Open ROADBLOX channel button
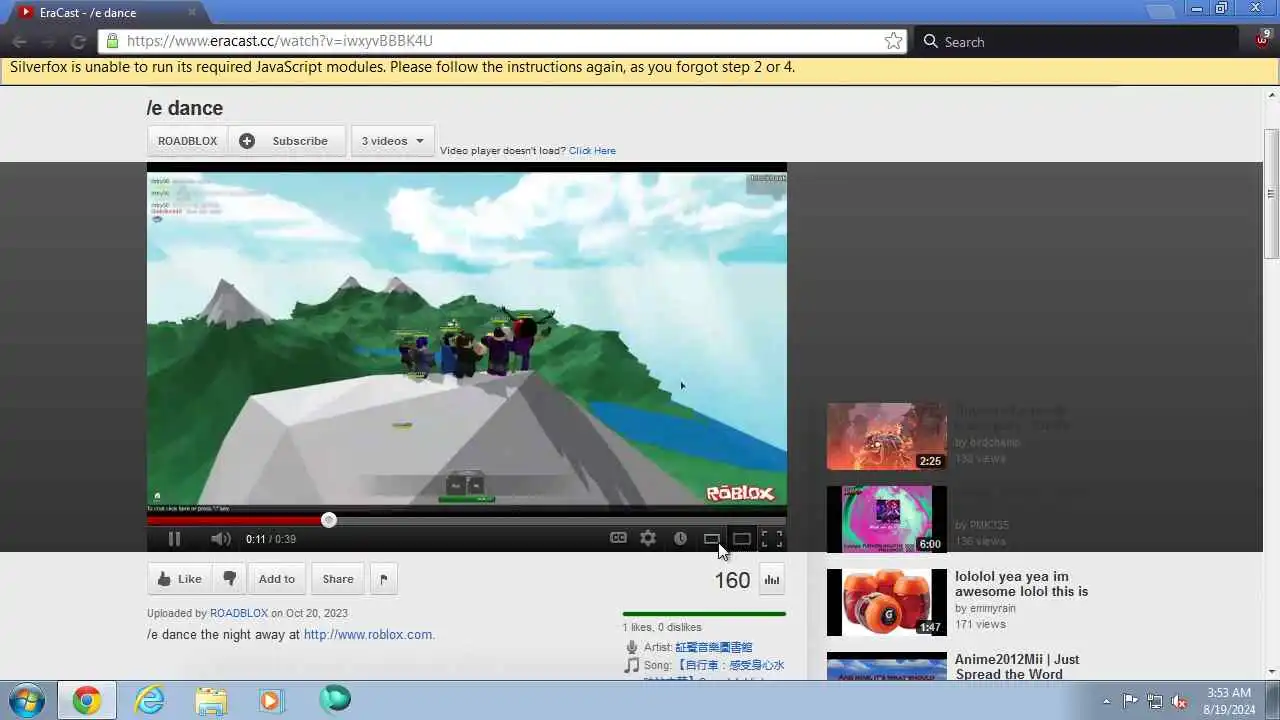The width and height of the screenshot is (1280, 720). click(187, 141)
